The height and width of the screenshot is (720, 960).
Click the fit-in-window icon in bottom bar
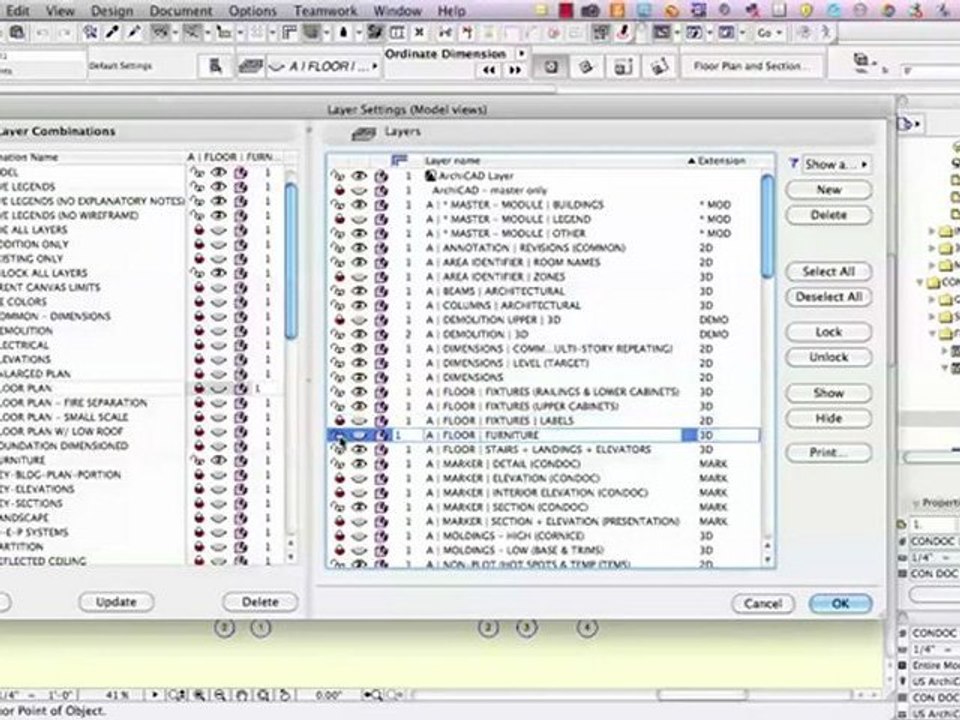(263, 695)
